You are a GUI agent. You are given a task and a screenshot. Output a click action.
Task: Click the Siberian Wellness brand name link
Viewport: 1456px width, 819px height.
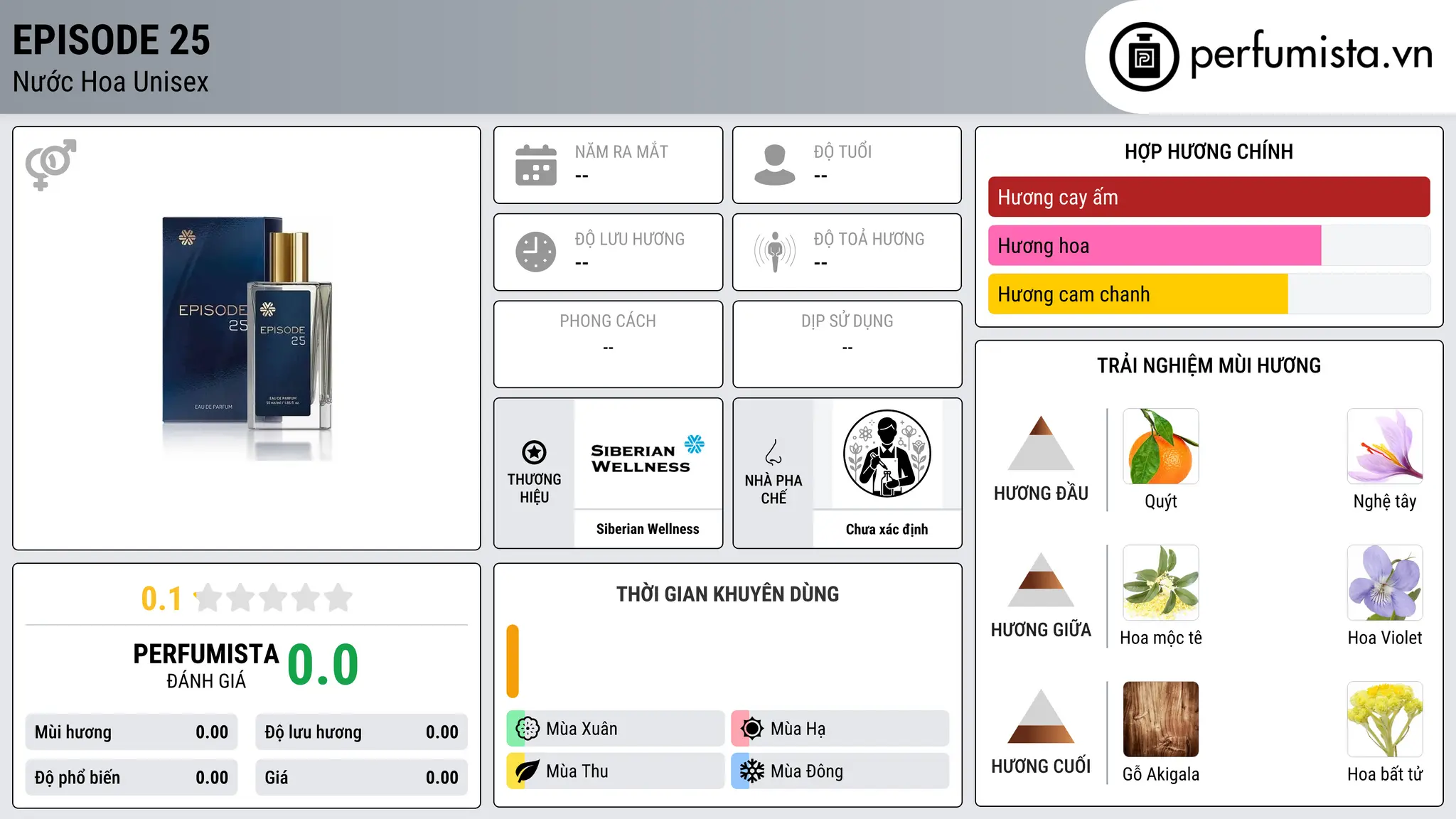648,529
